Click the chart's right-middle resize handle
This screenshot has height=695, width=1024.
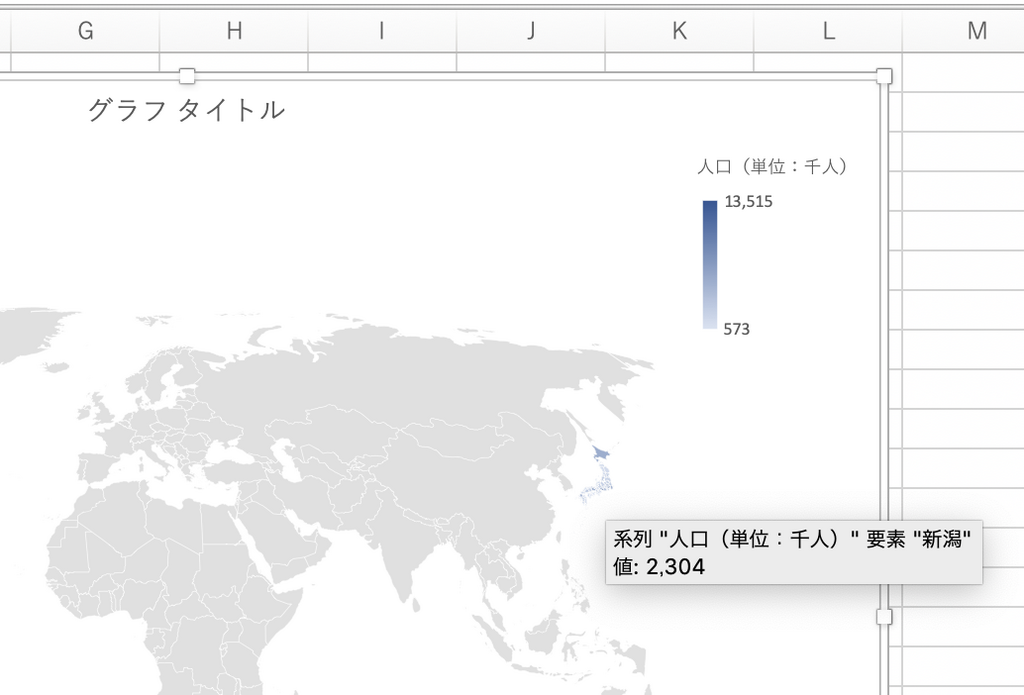click(884, 616)
